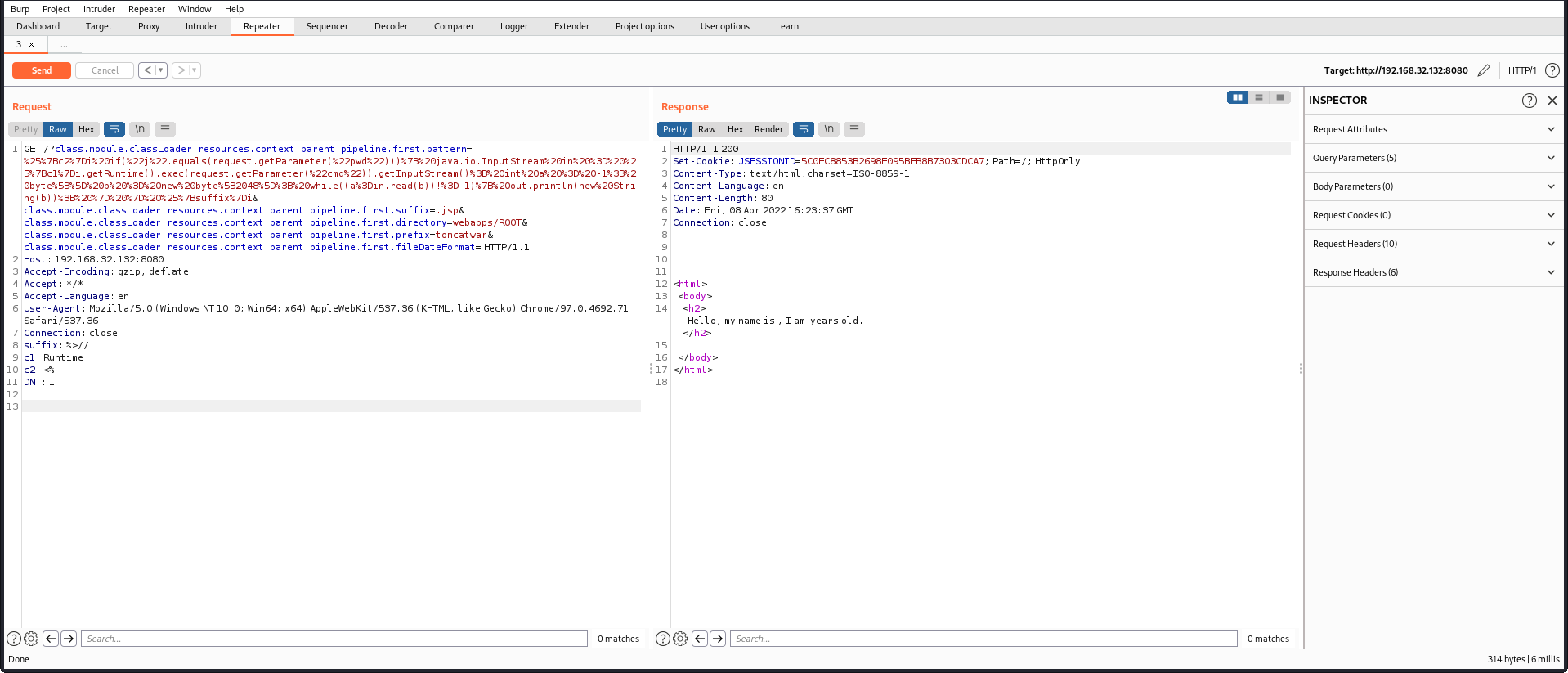
Task: Open the Learn tab
Action: click(787, 26)
